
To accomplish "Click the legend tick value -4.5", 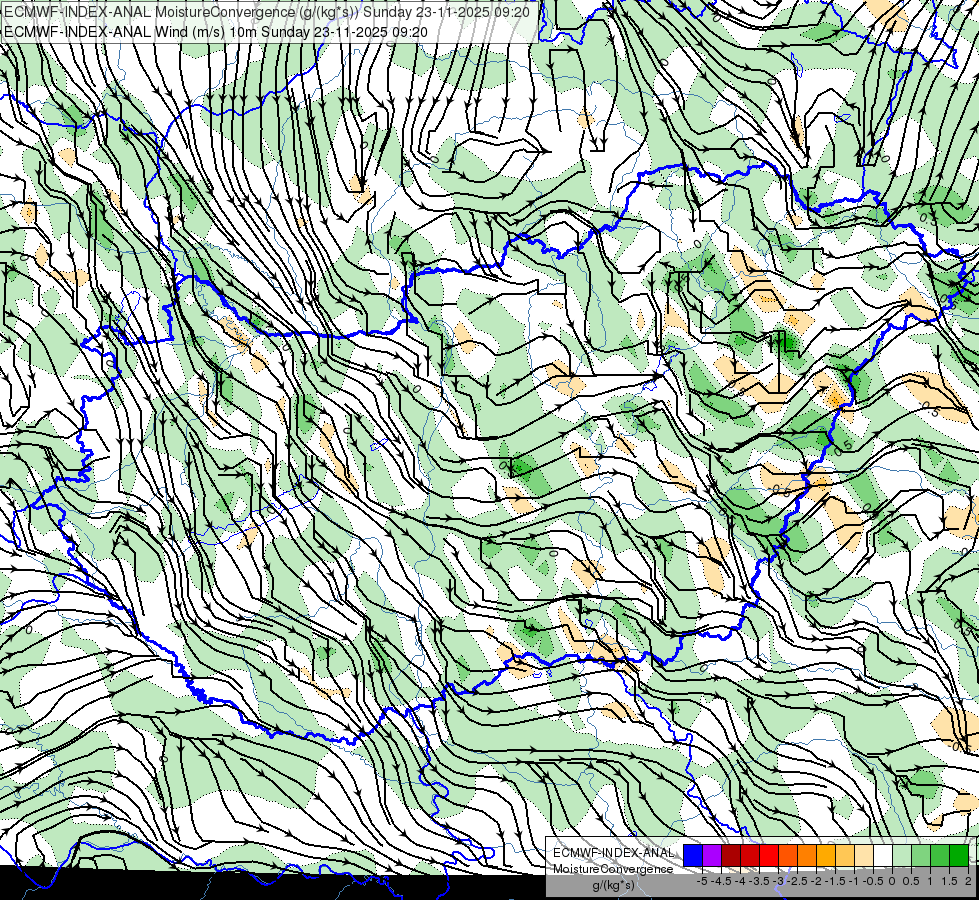I will [721, 881].
